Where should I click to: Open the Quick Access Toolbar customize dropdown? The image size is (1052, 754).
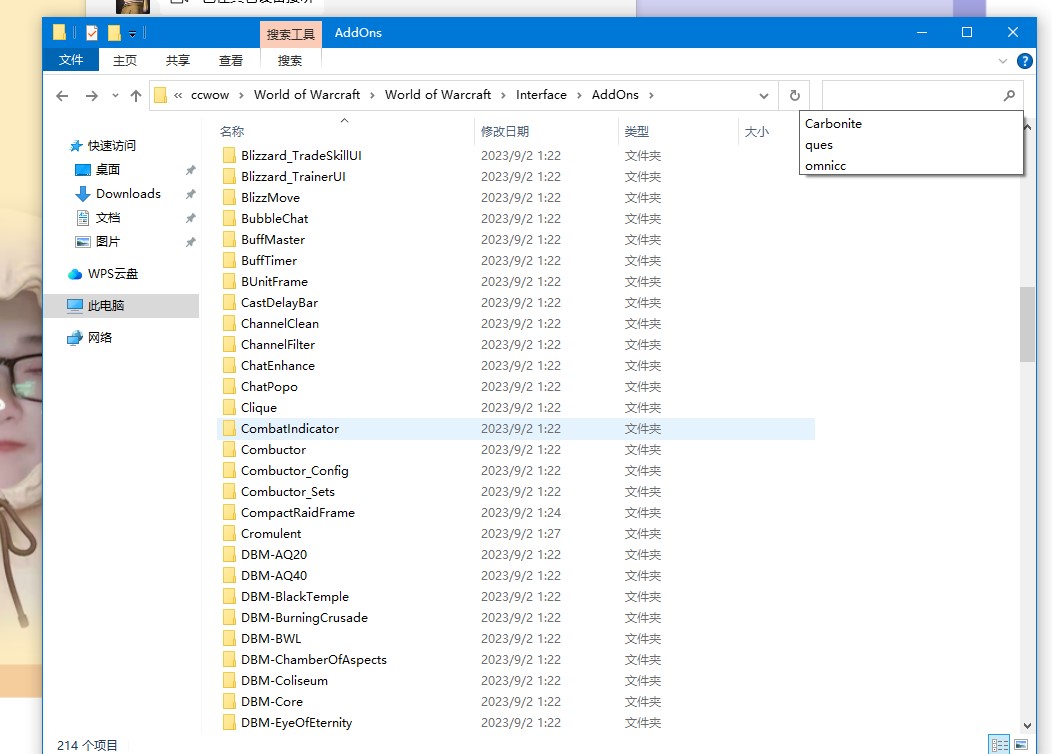[132, 34]
